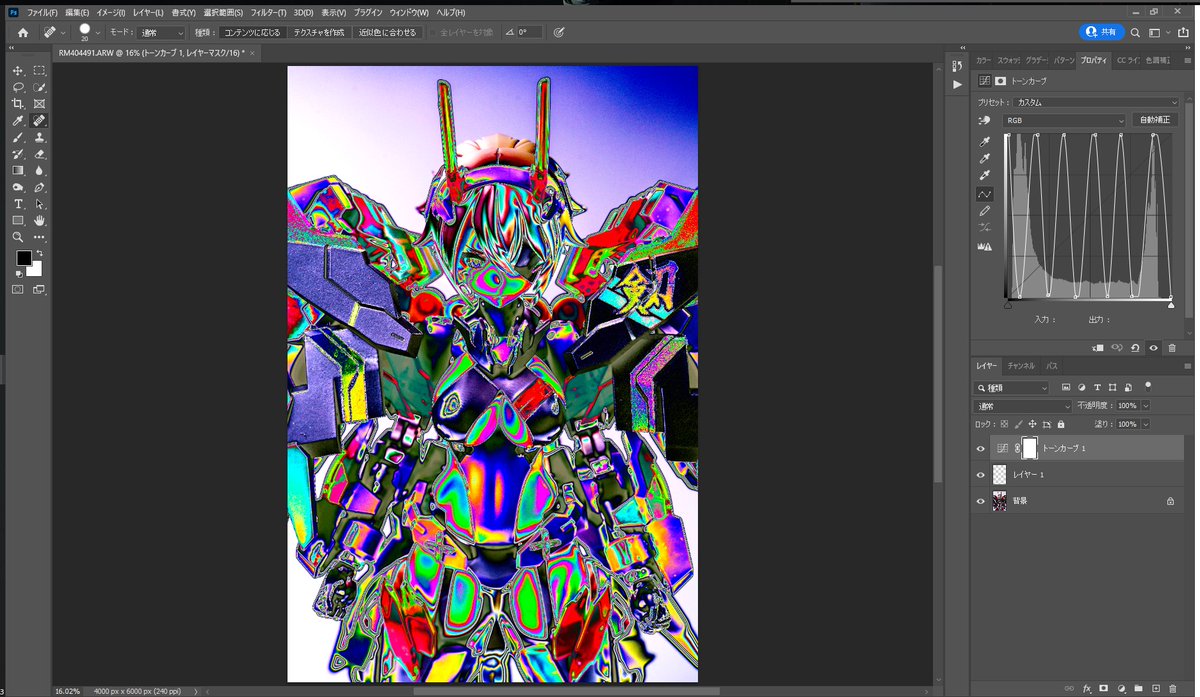
Task: Select the Spot Healing Brush tool
Action: [39, 120]
